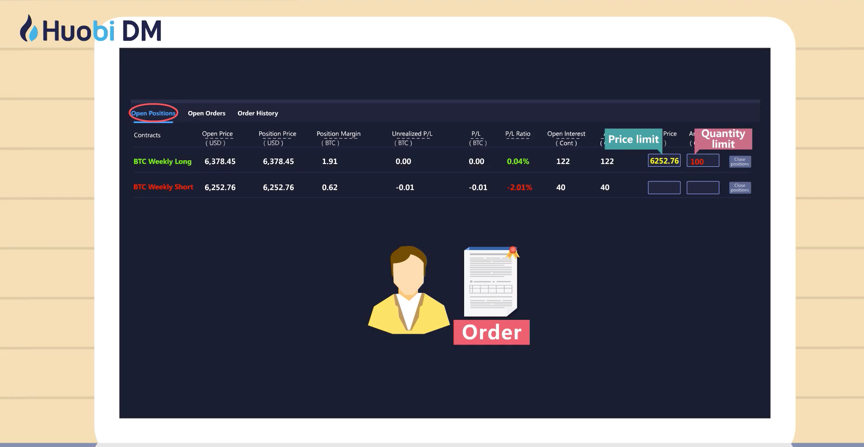Click Unrealized P/L -0.01 for Weekly Short
The image size is (864, 447).
(x=405, y=187)
